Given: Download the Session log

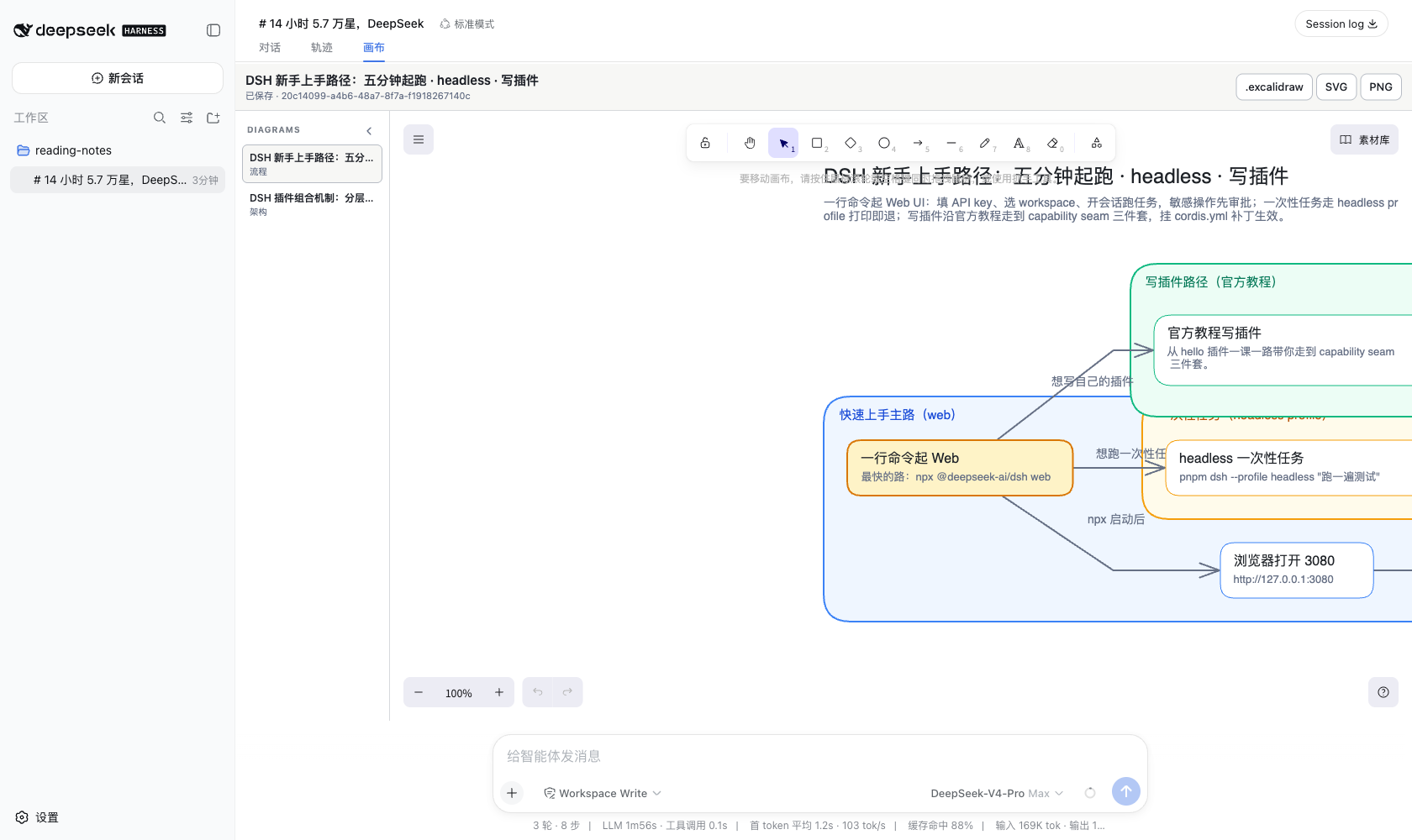Looking at the screenshot, I should [x=1341, y=24].
